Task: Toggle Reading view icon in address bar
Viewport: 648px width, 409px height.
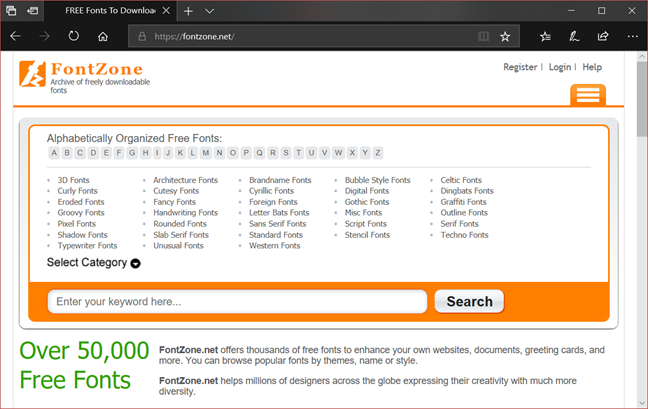Action: click(484, 36)
